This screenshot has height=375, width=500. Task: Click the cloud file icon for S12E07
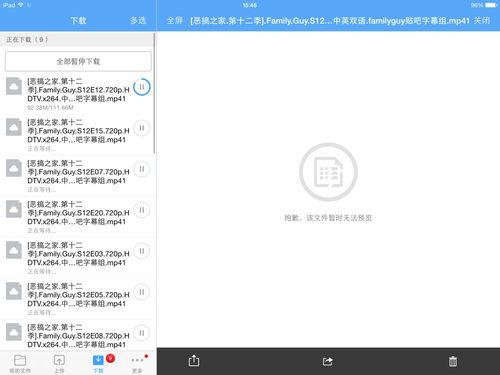tap(14, 168)
